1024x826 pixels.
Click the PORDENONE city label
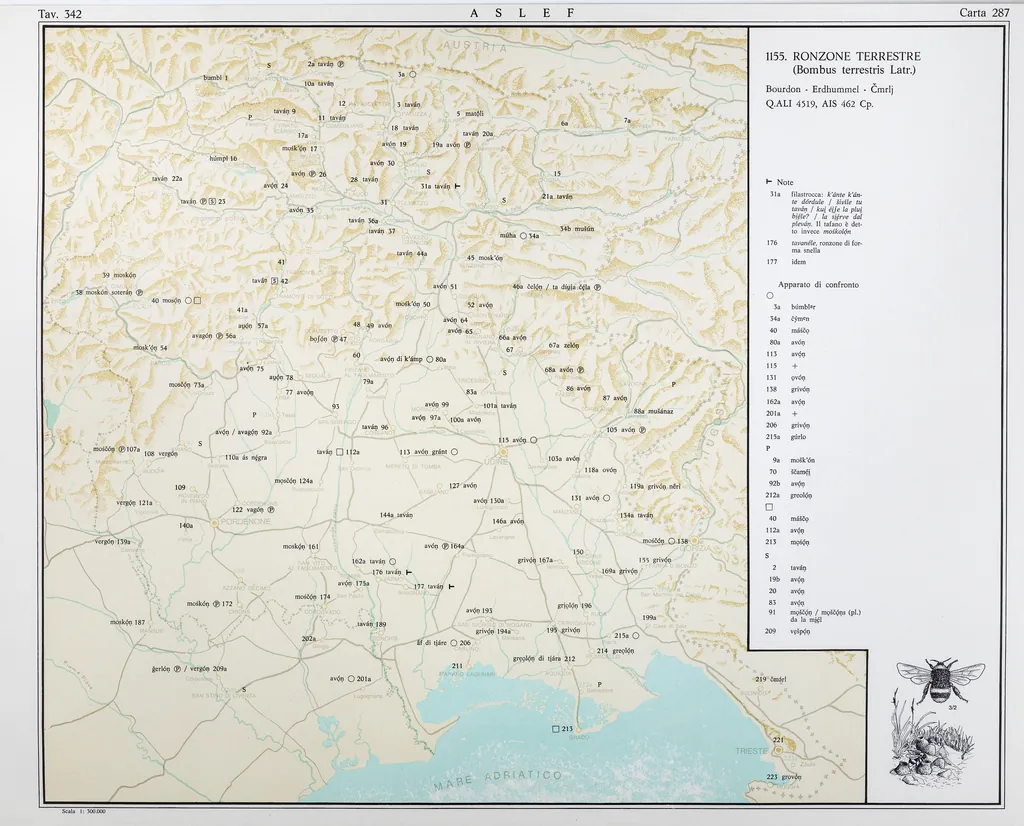tap(250, 522)
